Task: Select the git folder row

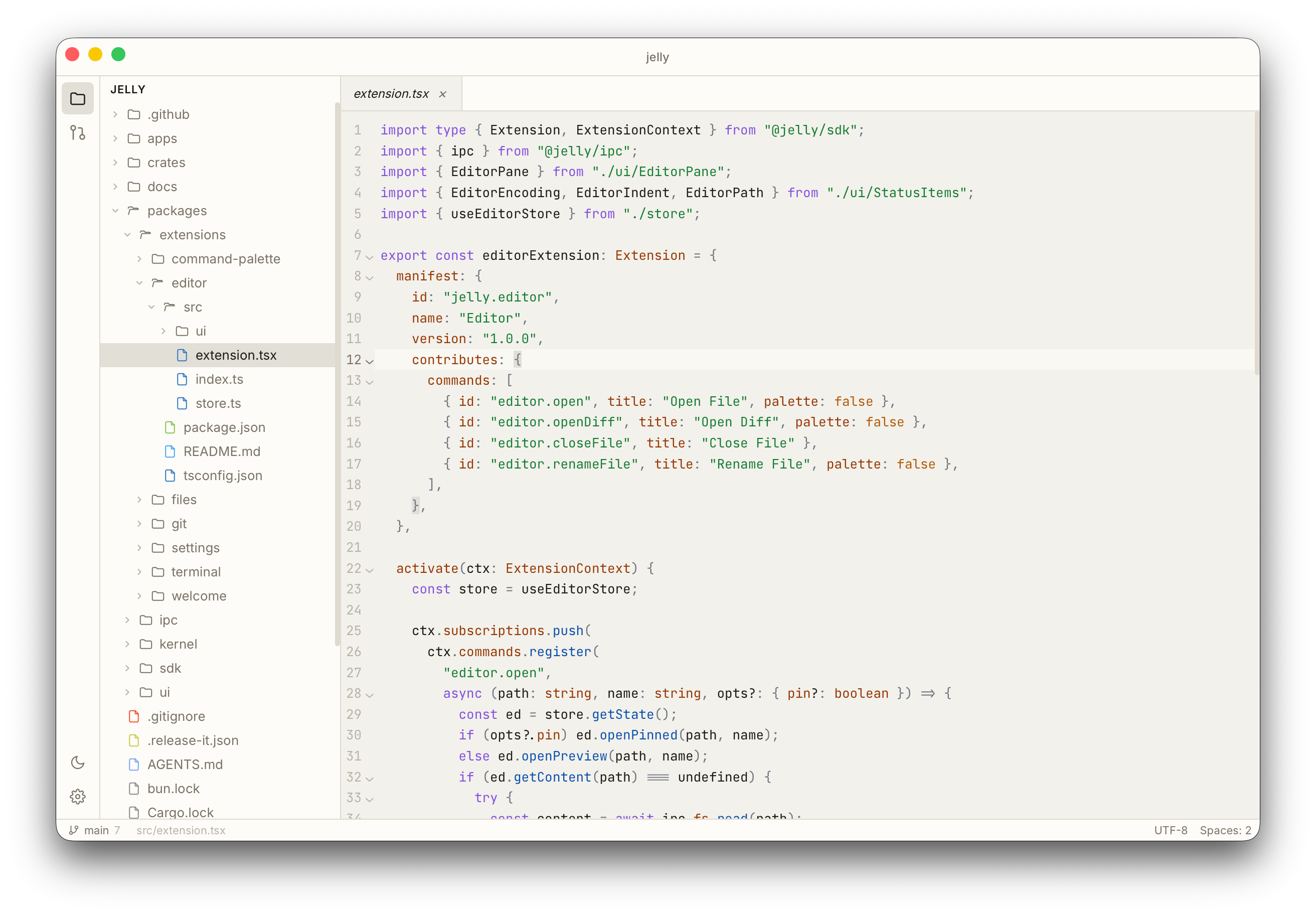Action: click(218, 523)
